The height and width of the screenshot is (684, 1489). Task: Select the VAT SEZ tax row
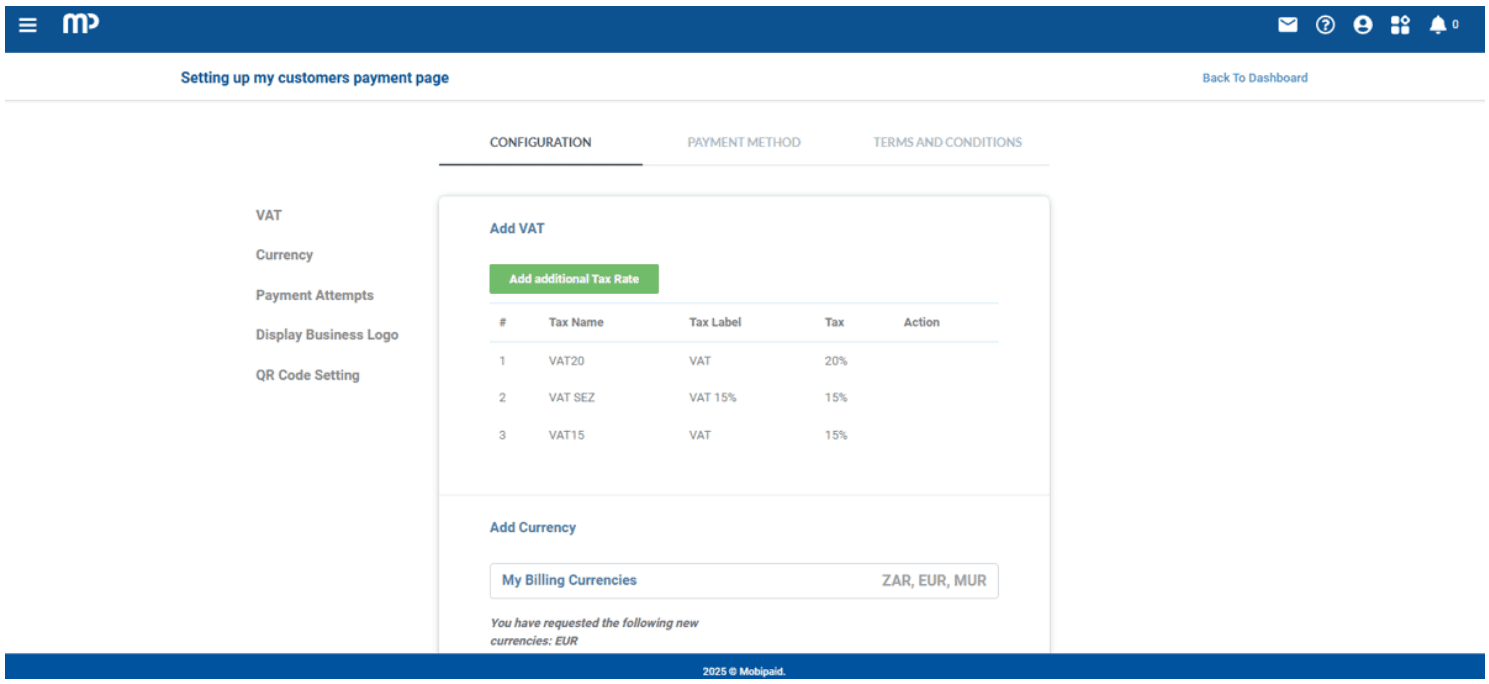tap(571, 398)
